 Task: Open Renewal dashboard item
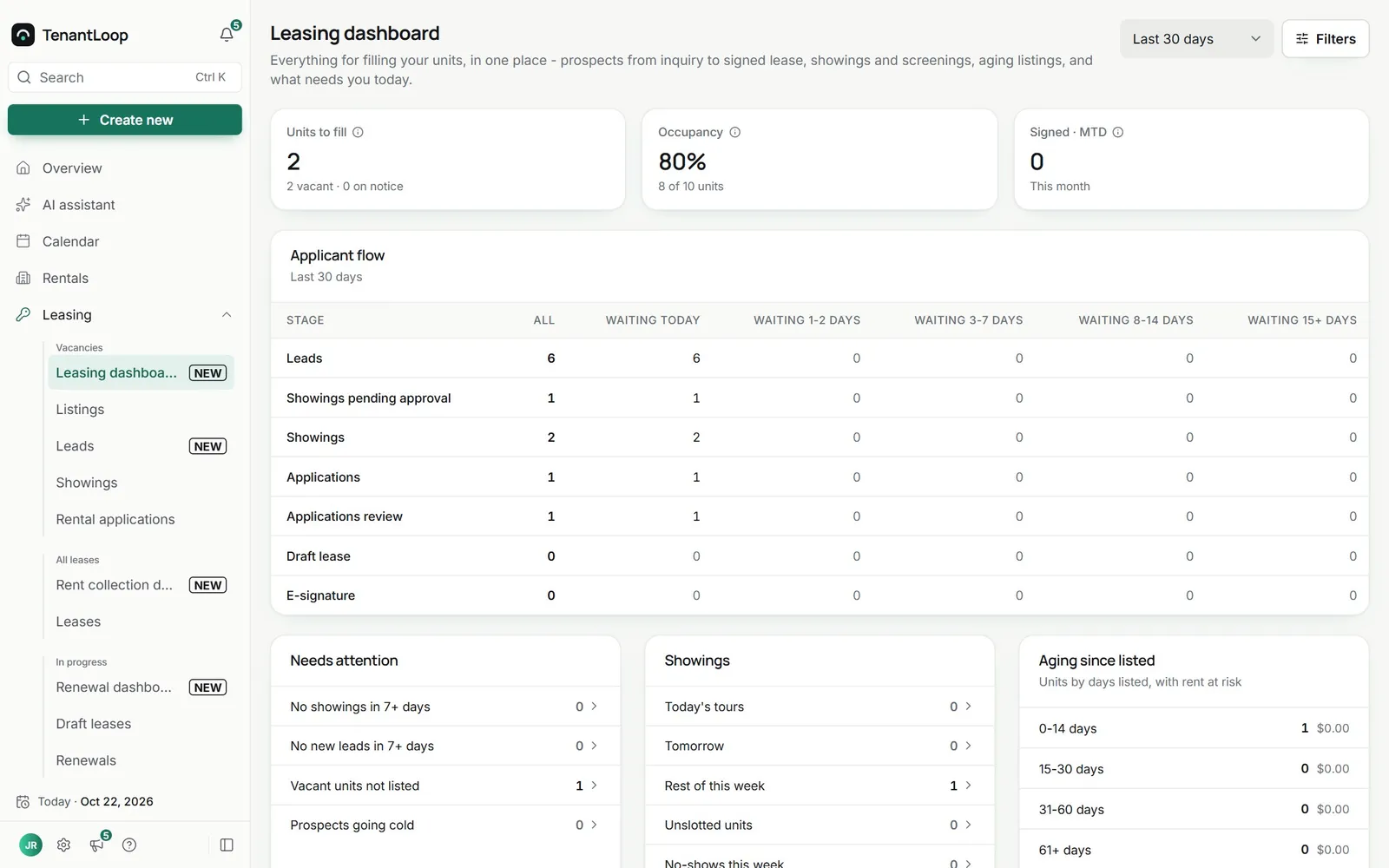point(142,687)
